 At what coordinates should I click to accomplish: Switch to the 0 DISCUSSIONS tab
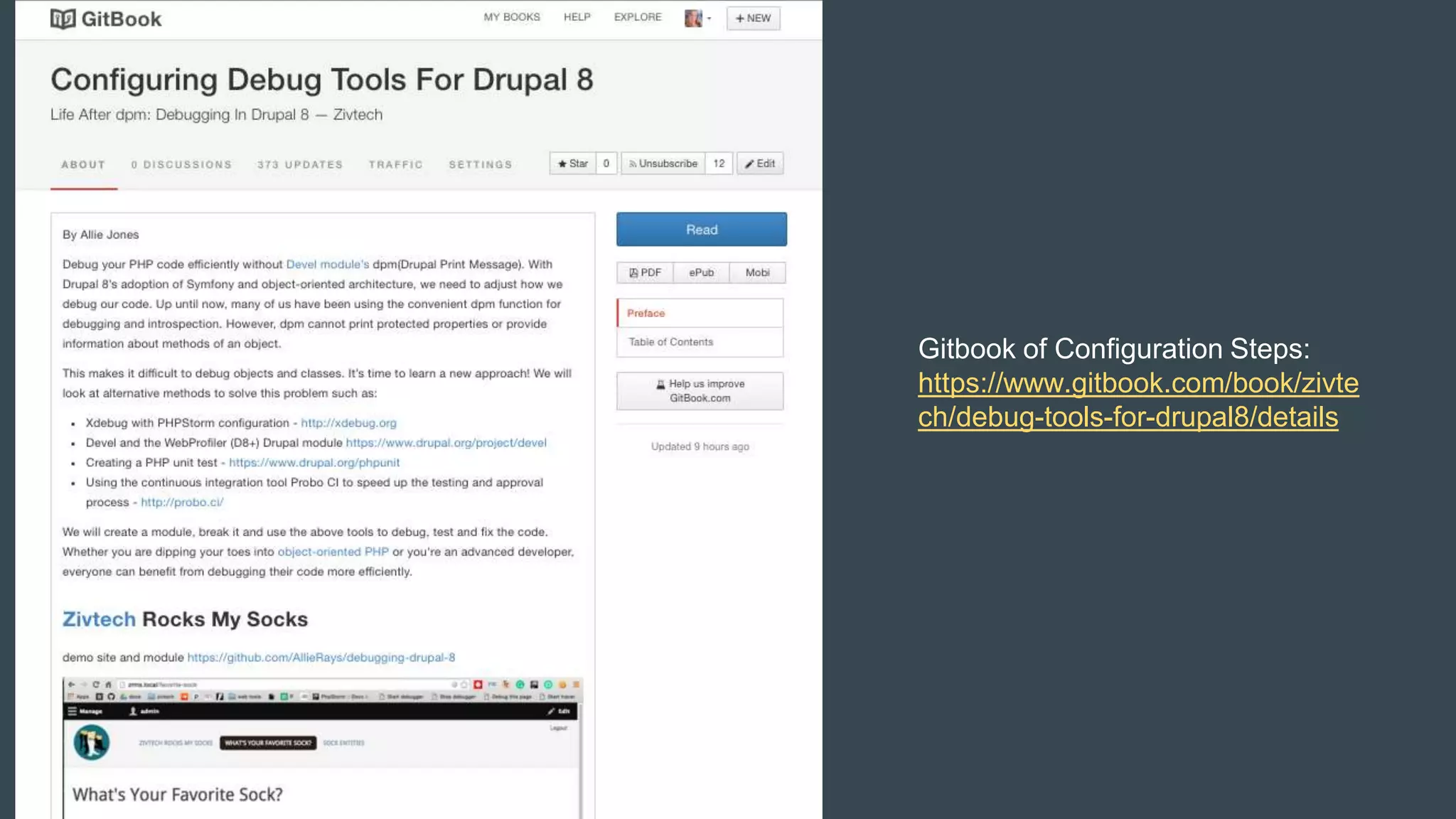[181, 164]
